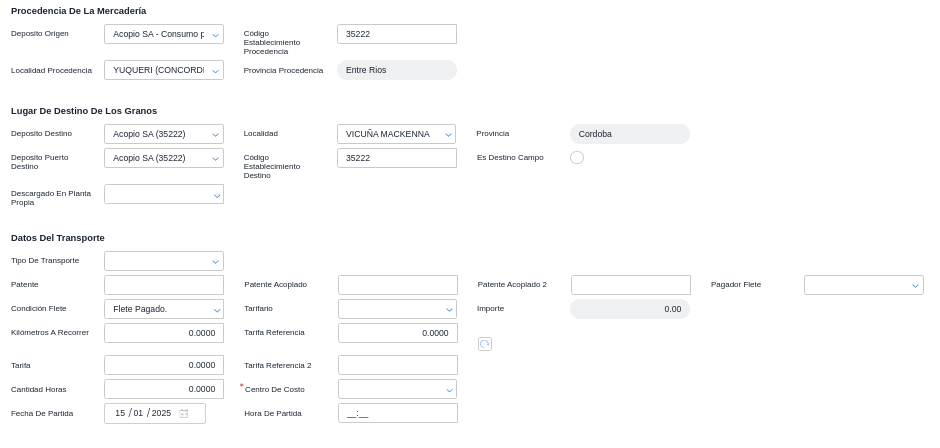Open the Centro De Costo dropdown
Viewport: 940px width, 448px height.
(x=397, y=389)
